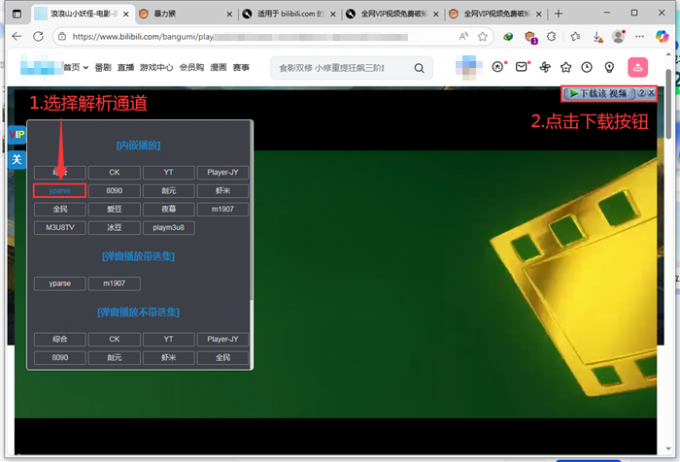This screenshot has width=680, height=462.
Task: Select yparse under 弹窗播放带选集
Action: [60, 283]
